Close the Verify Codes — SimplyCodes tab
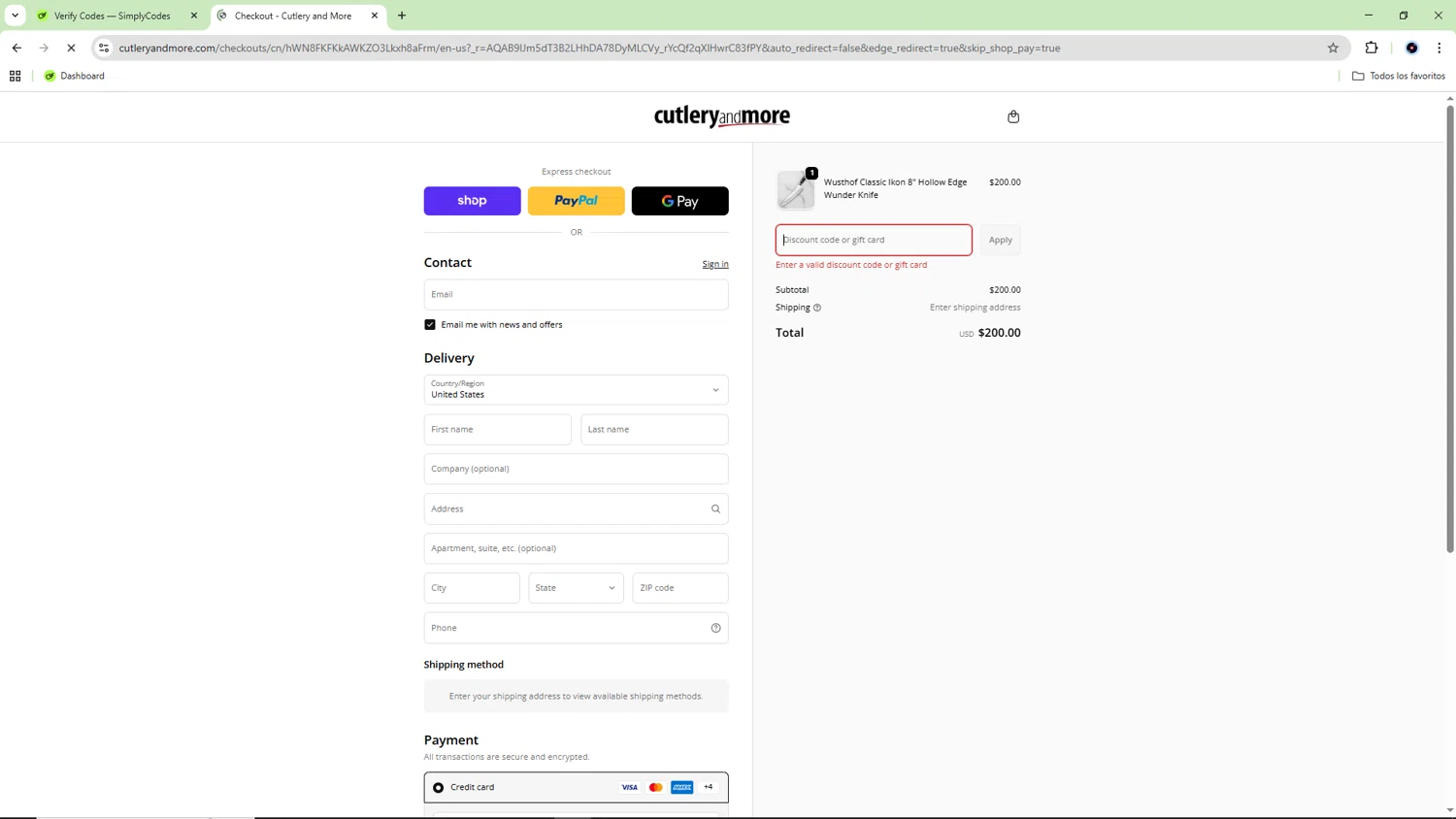 coord(194,16)
